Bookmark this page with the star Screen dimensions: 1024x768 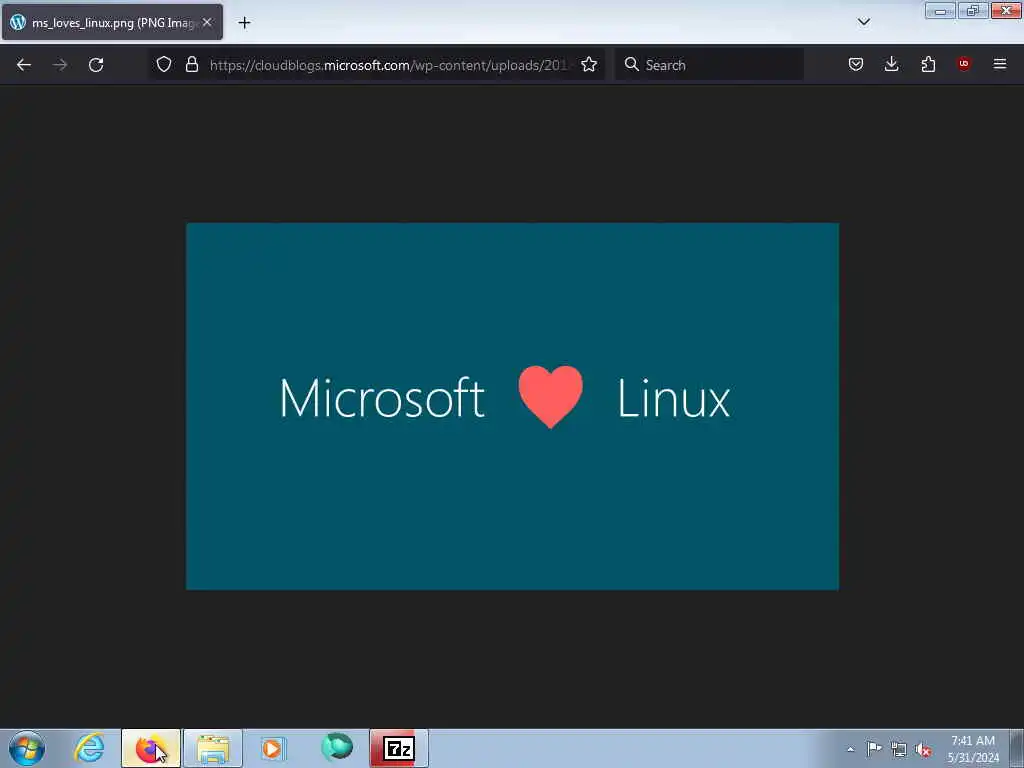point(589,64)
